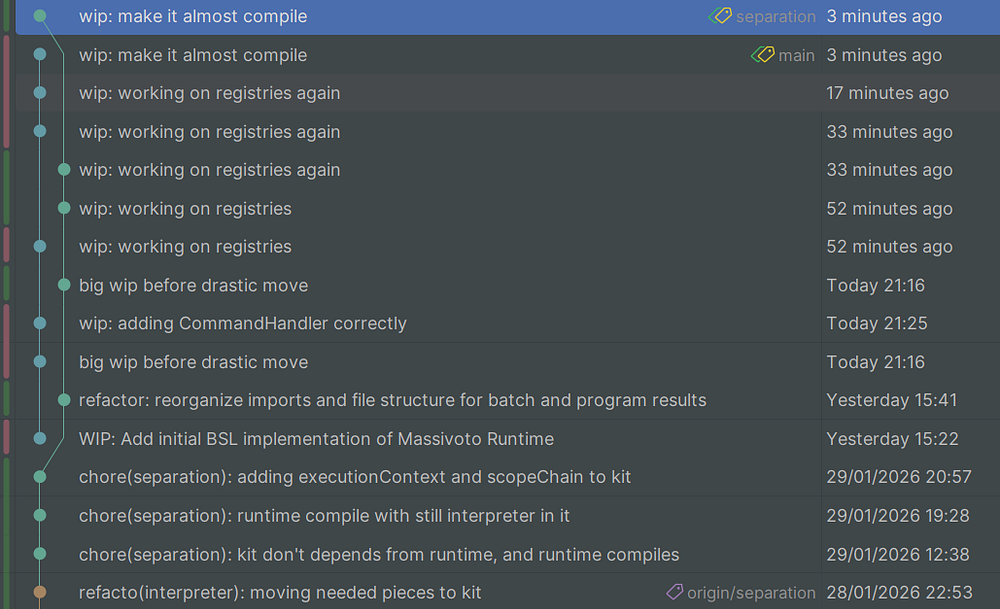1000x609 pixels.
Task: Click the "28/01/2026 22:53" commit date
Action: (899, 593)
